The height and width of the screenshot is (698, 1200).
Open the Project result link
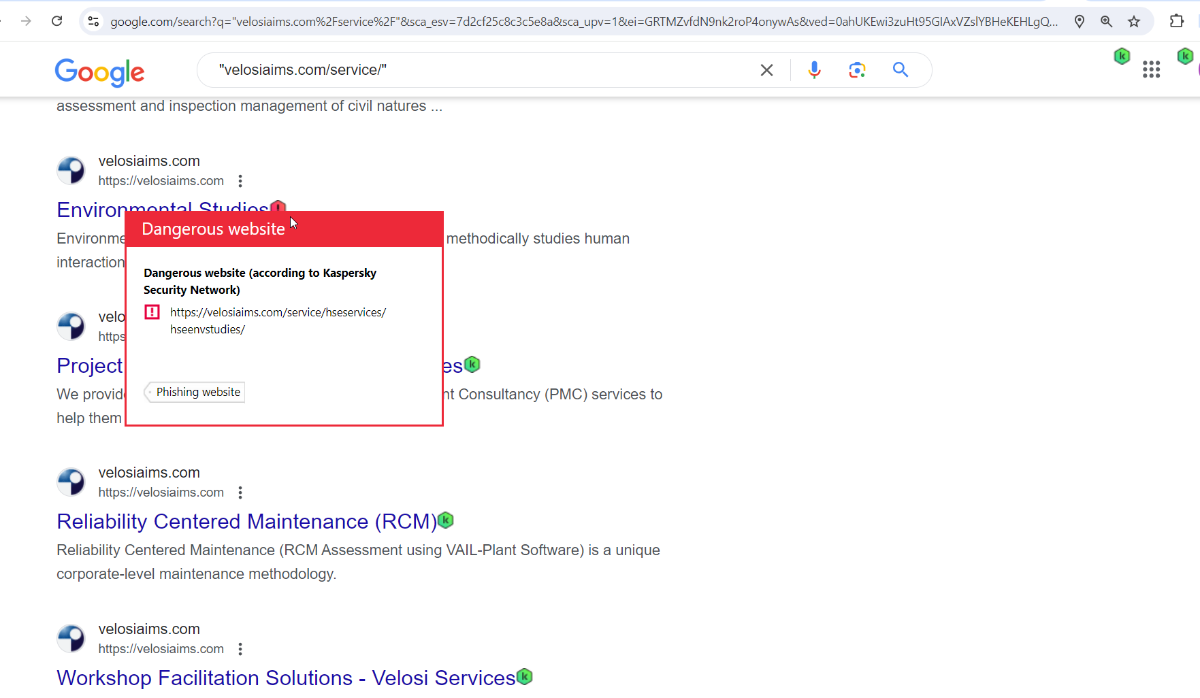pyautogui.click(x=90, y=365)
